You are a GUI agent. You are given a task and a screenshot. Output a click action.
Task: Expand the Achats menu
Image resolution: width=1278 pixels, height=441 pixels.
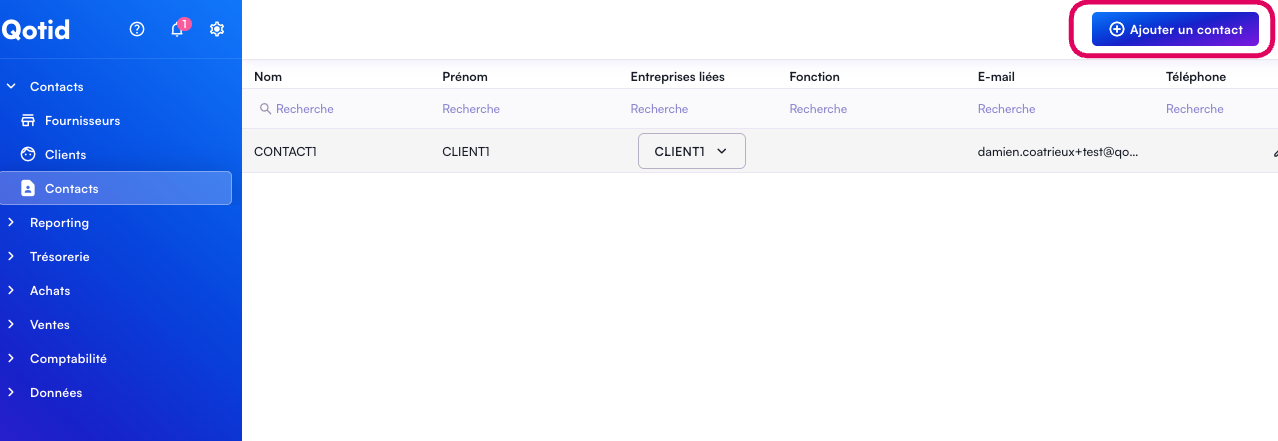[50, 291]
